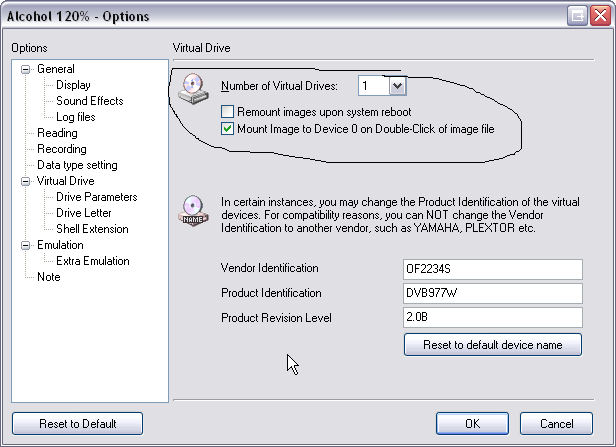Click the device NAME disc icon

pos(194,205)
